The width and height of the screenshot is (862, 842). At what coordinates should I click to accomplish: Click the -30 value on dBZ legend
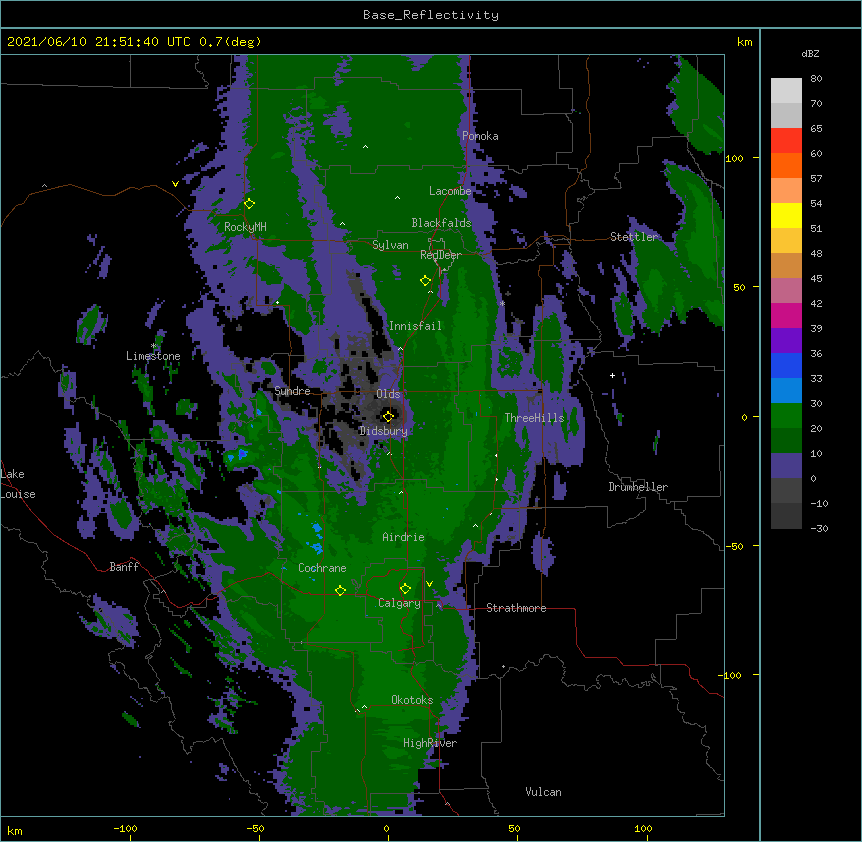point(819,528)
